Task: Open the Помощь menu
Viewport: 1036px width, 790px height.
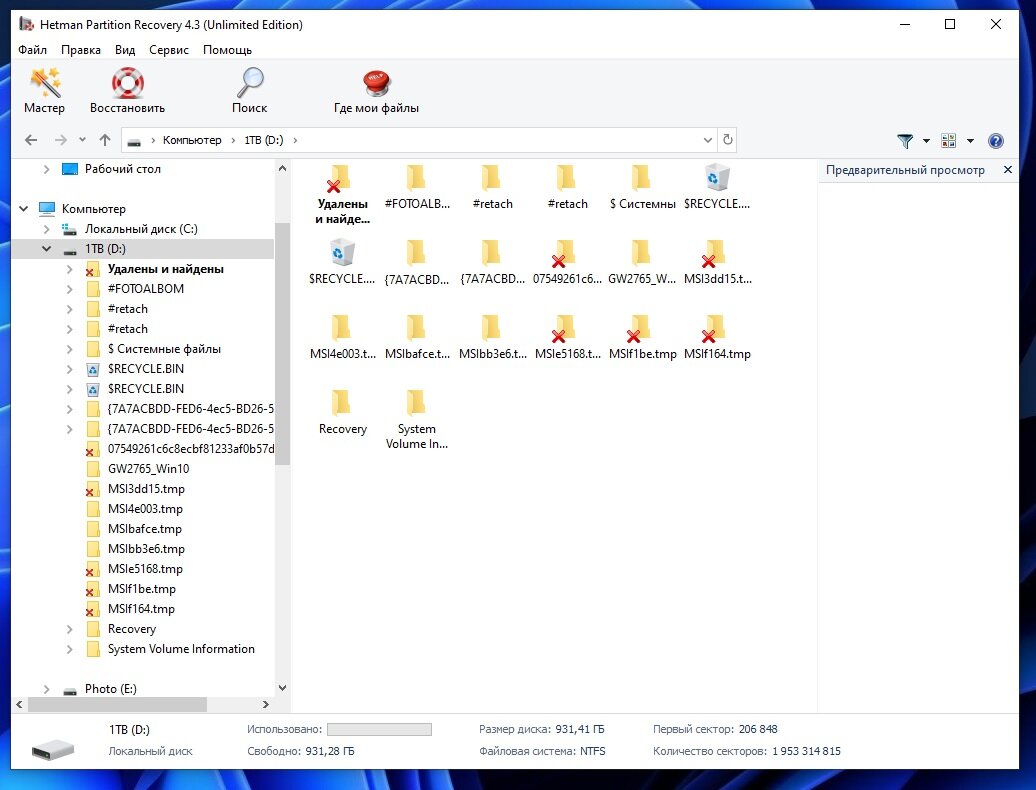Action: pos(227,50)
